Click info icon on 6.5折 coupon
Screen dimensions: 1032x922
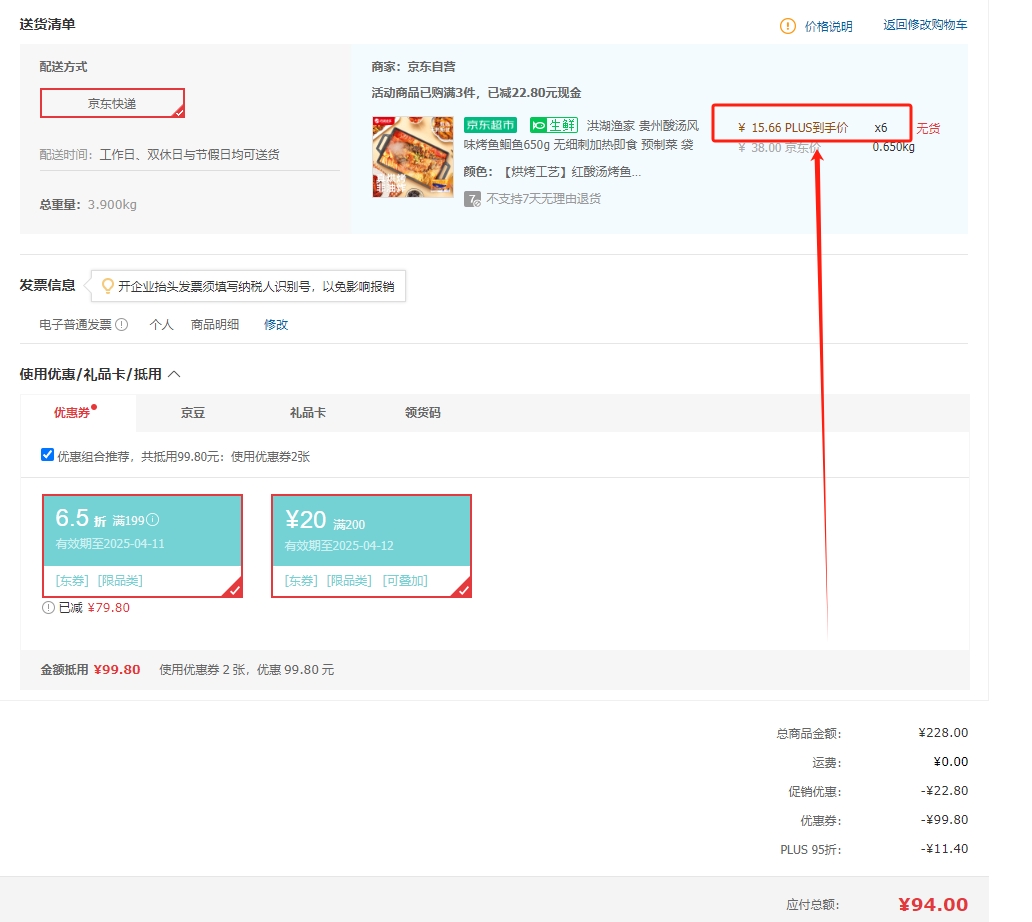(153, 520)
